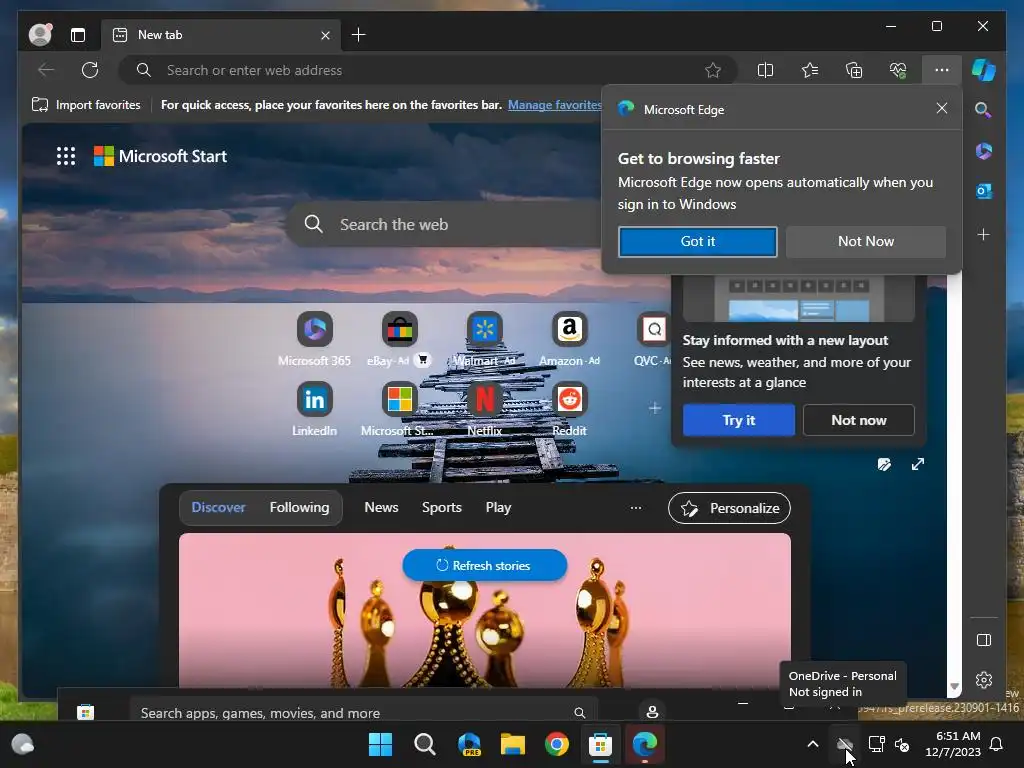Click the back navigation arrow
This screenshot has width=1024, height=768.
(46, 70)
